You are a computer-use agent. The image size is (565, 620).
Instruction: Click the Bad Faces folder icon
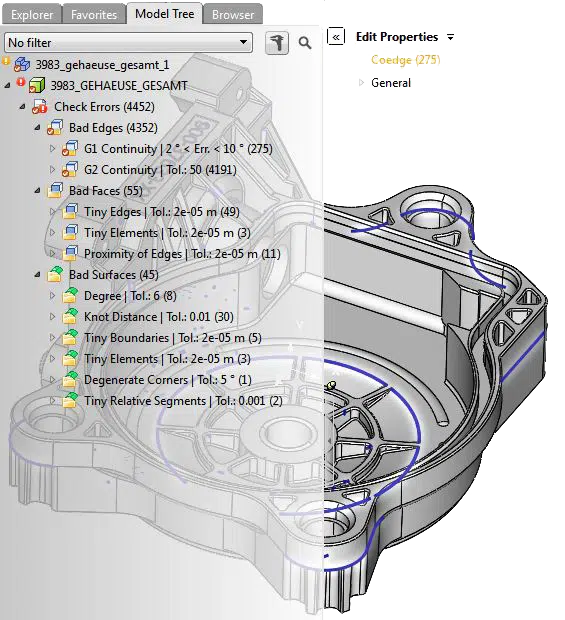(x=55, y=191)
